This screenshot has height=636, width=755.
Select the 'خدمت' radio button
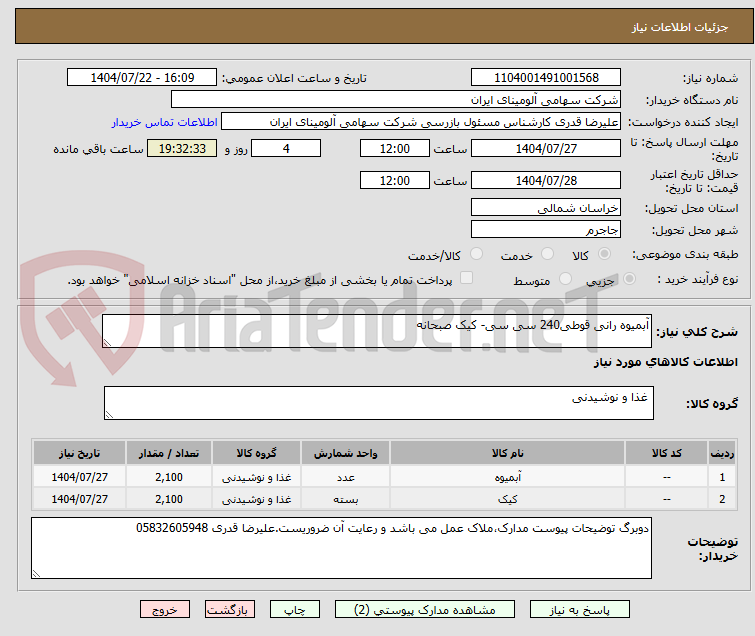tap(547, 254)
